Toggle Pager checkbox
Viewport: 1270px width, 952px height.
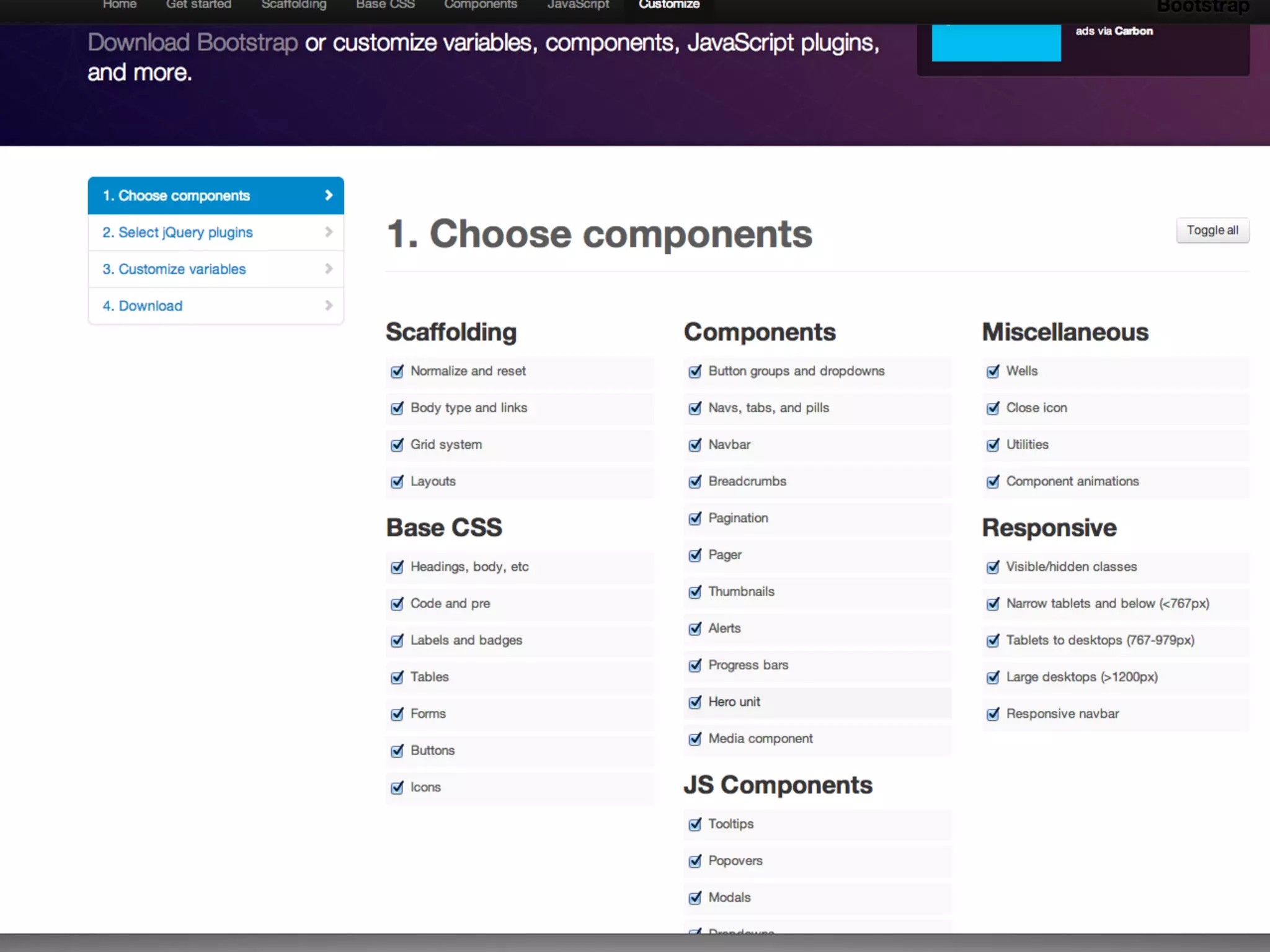695,555
